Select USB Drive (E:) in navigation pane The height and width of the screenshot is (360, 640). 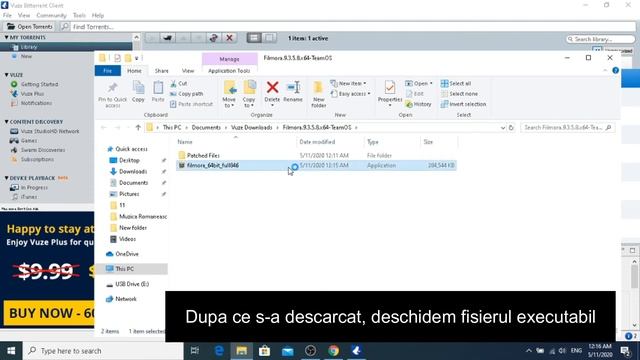(132, 284)
